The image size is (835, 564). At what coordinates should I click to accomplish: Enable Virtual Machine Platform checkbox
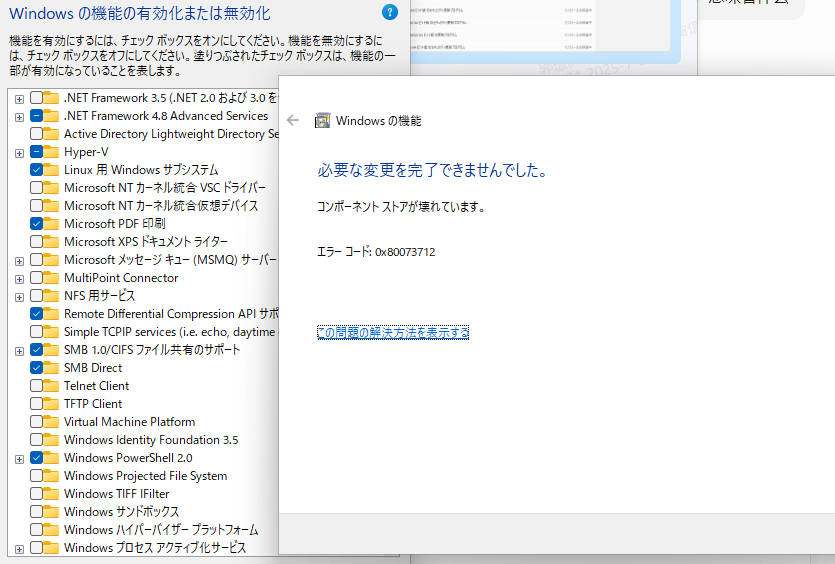[x=36, y=422]
